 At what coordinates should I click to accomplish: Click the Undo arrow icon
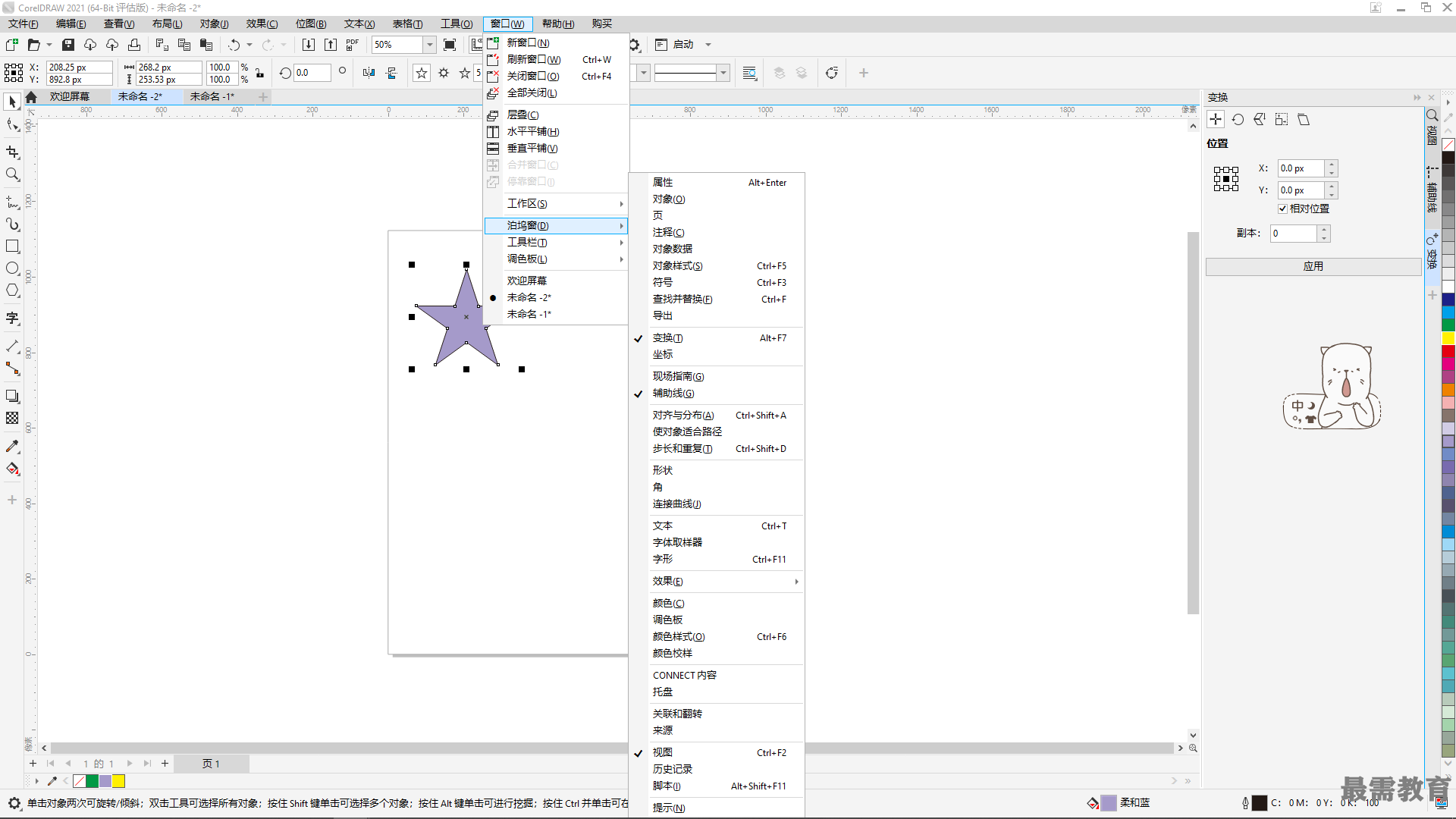(x=234, y=45)
